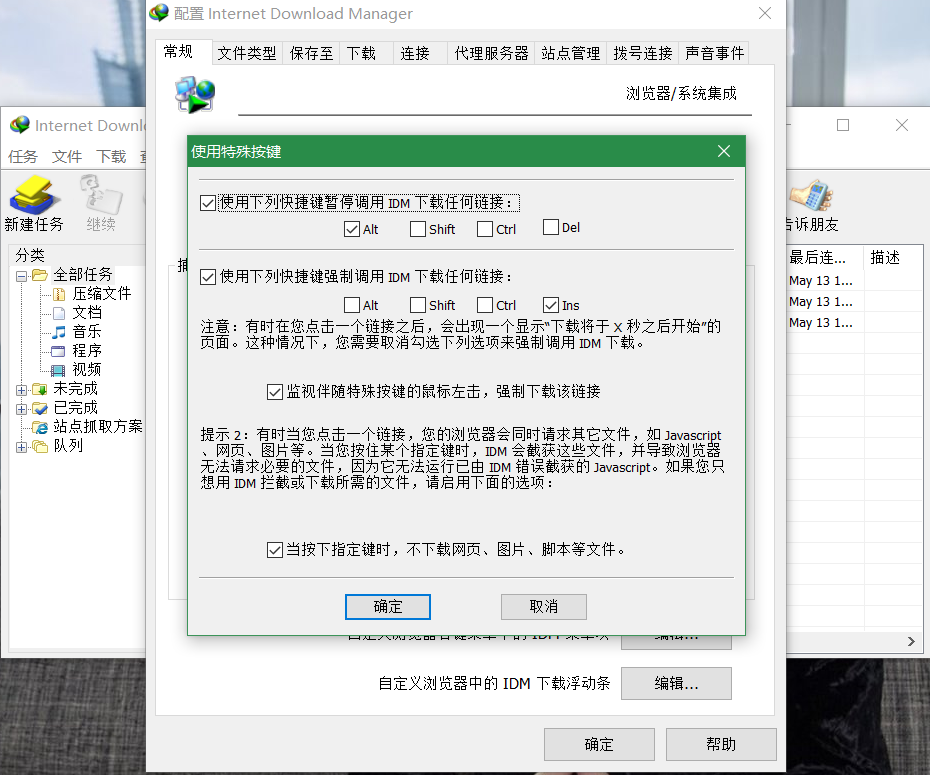
Task: Check Shift in the pause hotkey row
Action: pos(418,229)
